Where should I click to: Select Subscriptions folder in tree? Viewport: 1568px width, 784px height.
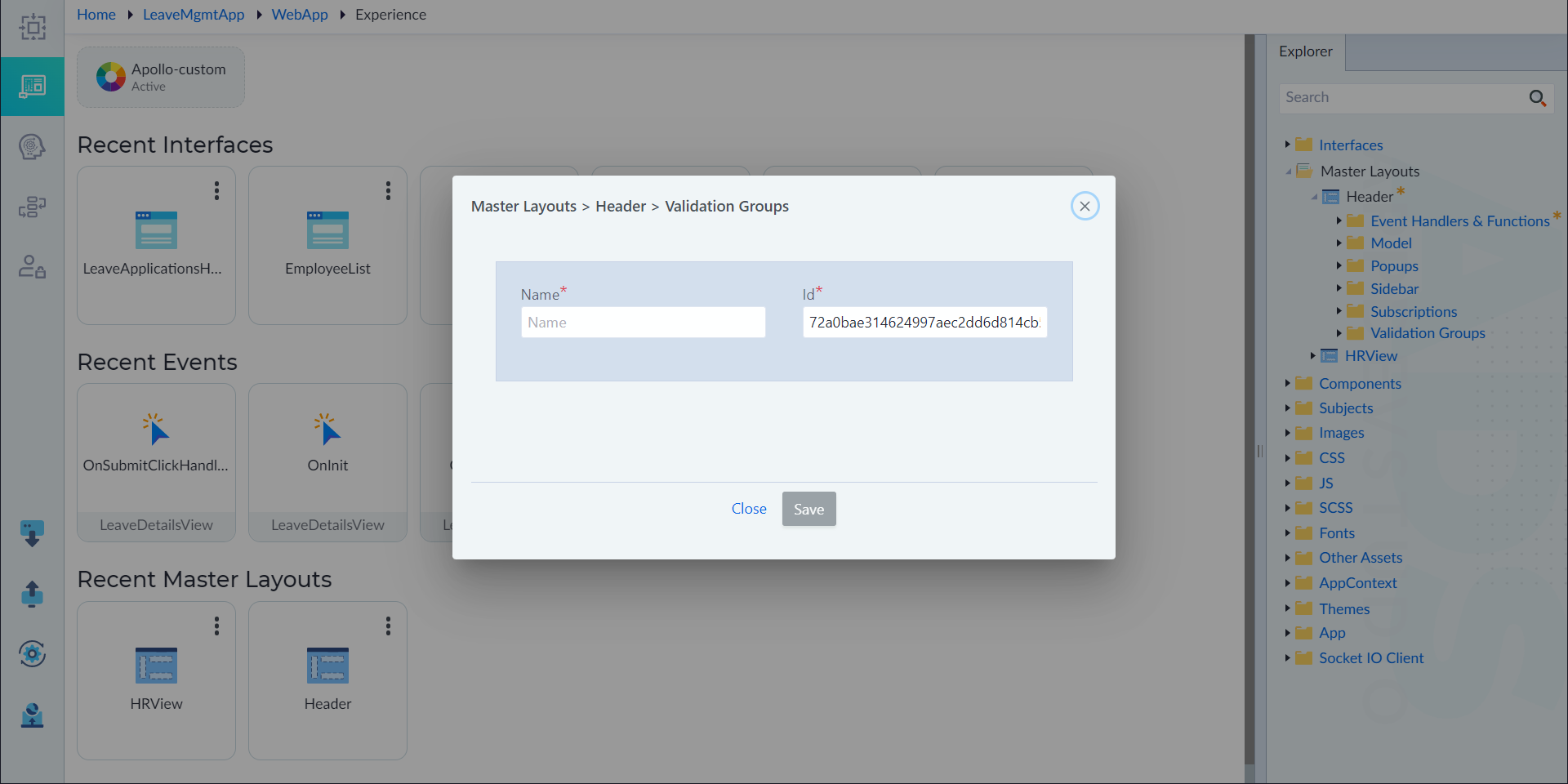(x=1413, y=311)
